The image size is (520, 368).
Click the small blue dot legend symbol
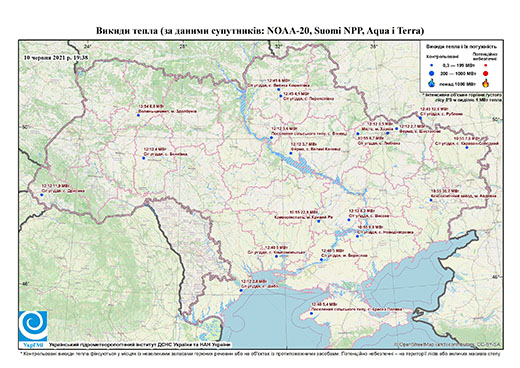[432, 66]
